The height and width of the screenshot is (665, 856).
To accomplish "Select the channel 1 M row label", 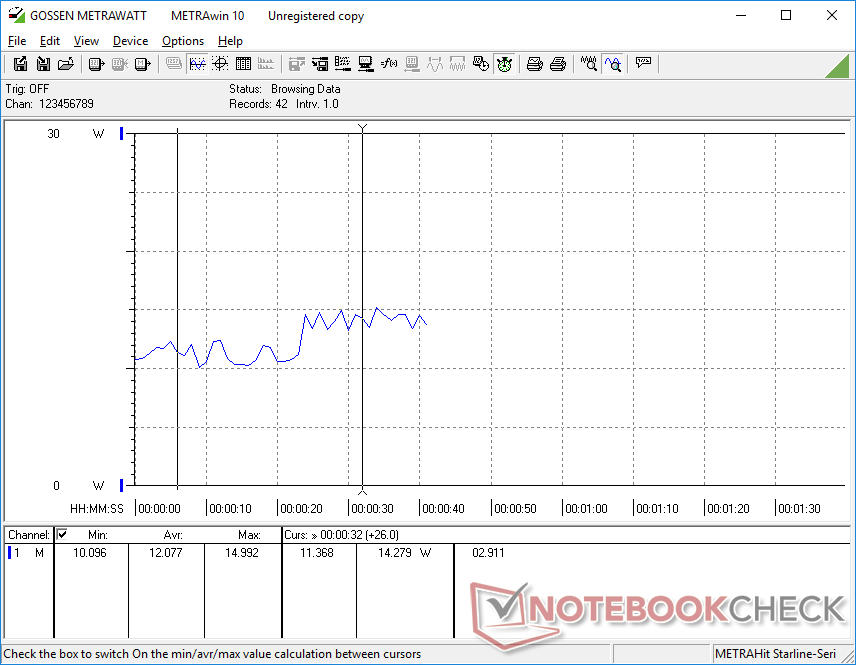I will [27, 553].
